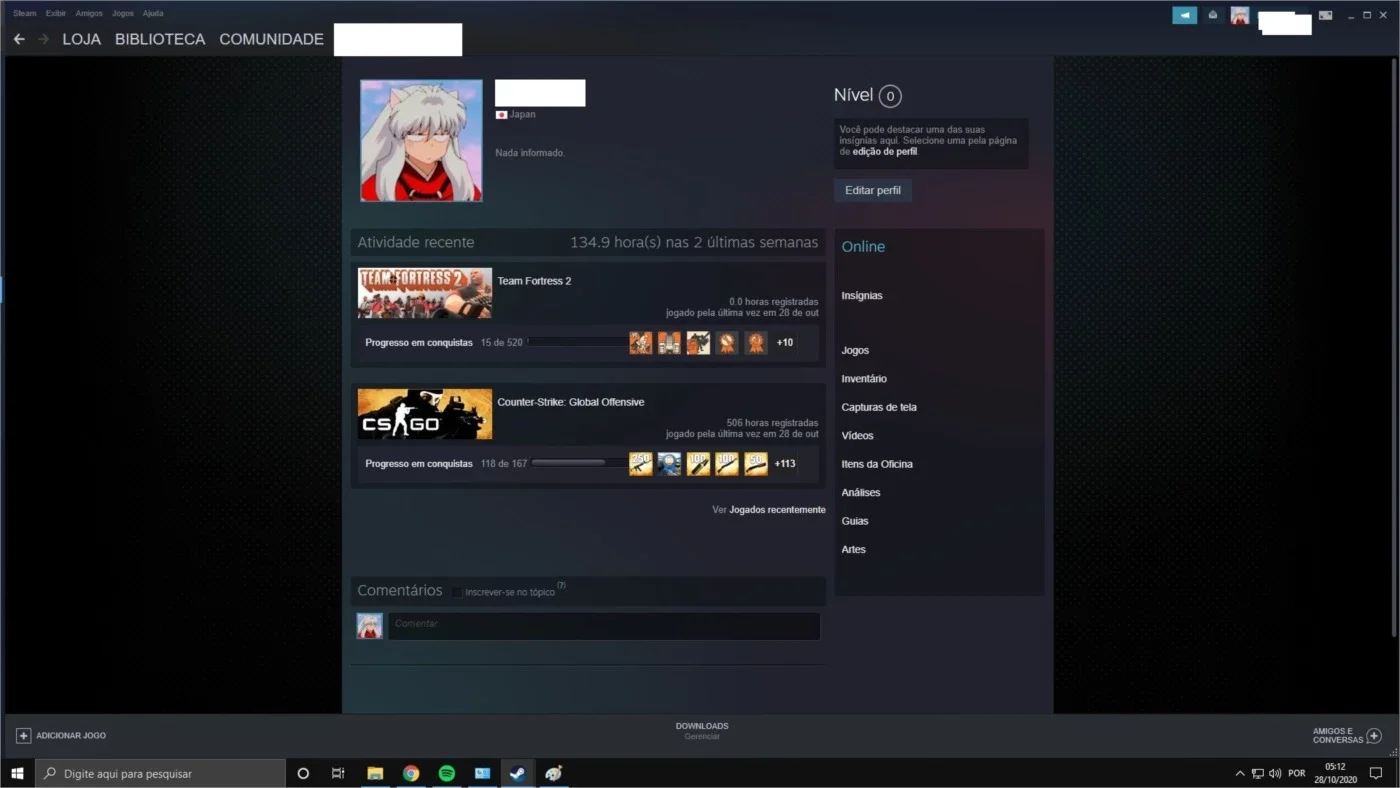1400x788 pixels.
Task: Open the Steam menu in the menu bar
Action: pyautogui.click(x=24, y=13)
